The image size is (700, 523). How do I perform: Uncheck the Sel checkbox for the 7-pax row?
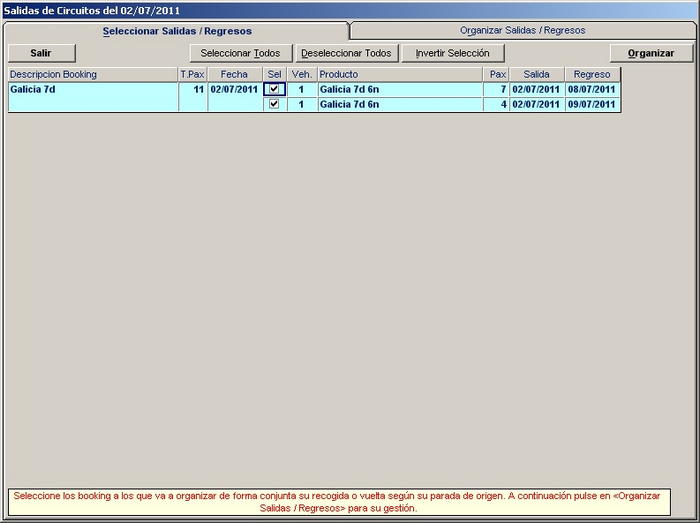[274, 89]
